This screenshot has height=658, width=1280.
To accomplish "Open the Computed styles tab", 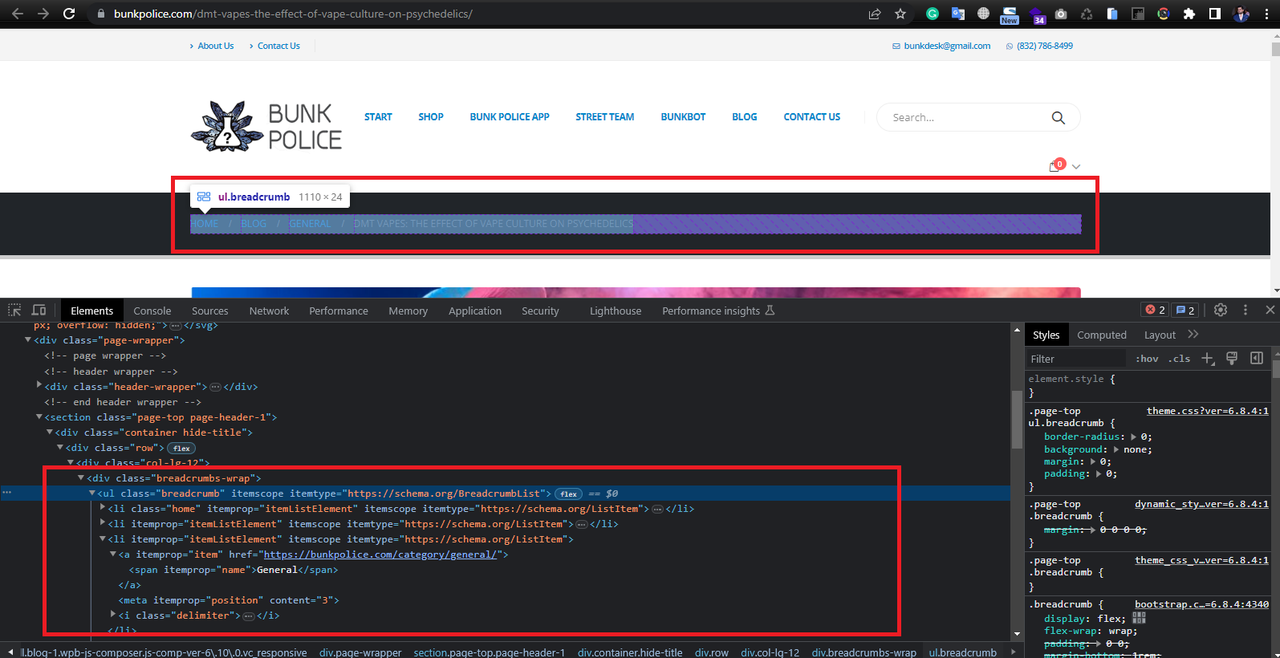I will (x=1102, y=335).
